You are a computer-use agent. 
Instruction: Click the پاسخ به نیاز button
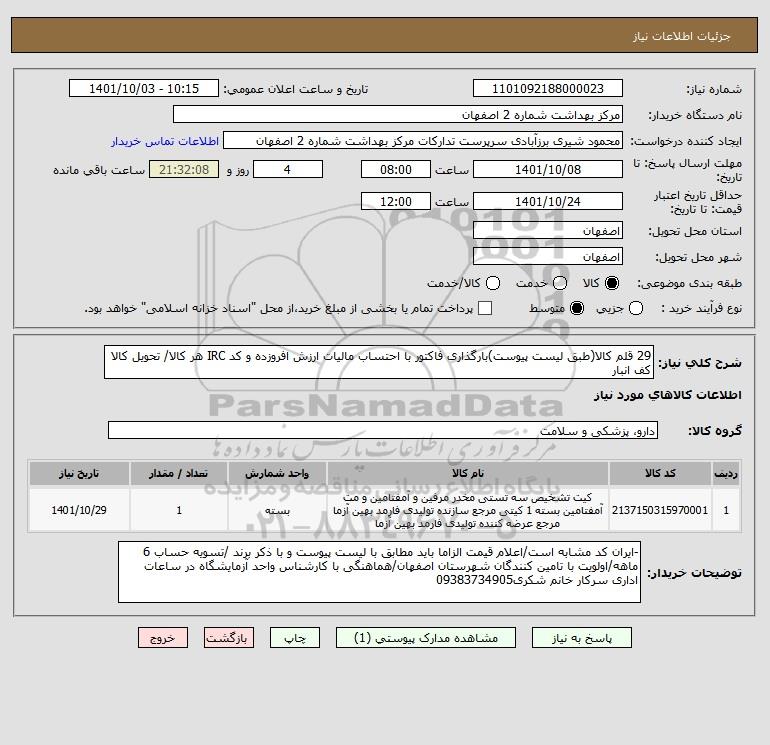tap(581, 638)
